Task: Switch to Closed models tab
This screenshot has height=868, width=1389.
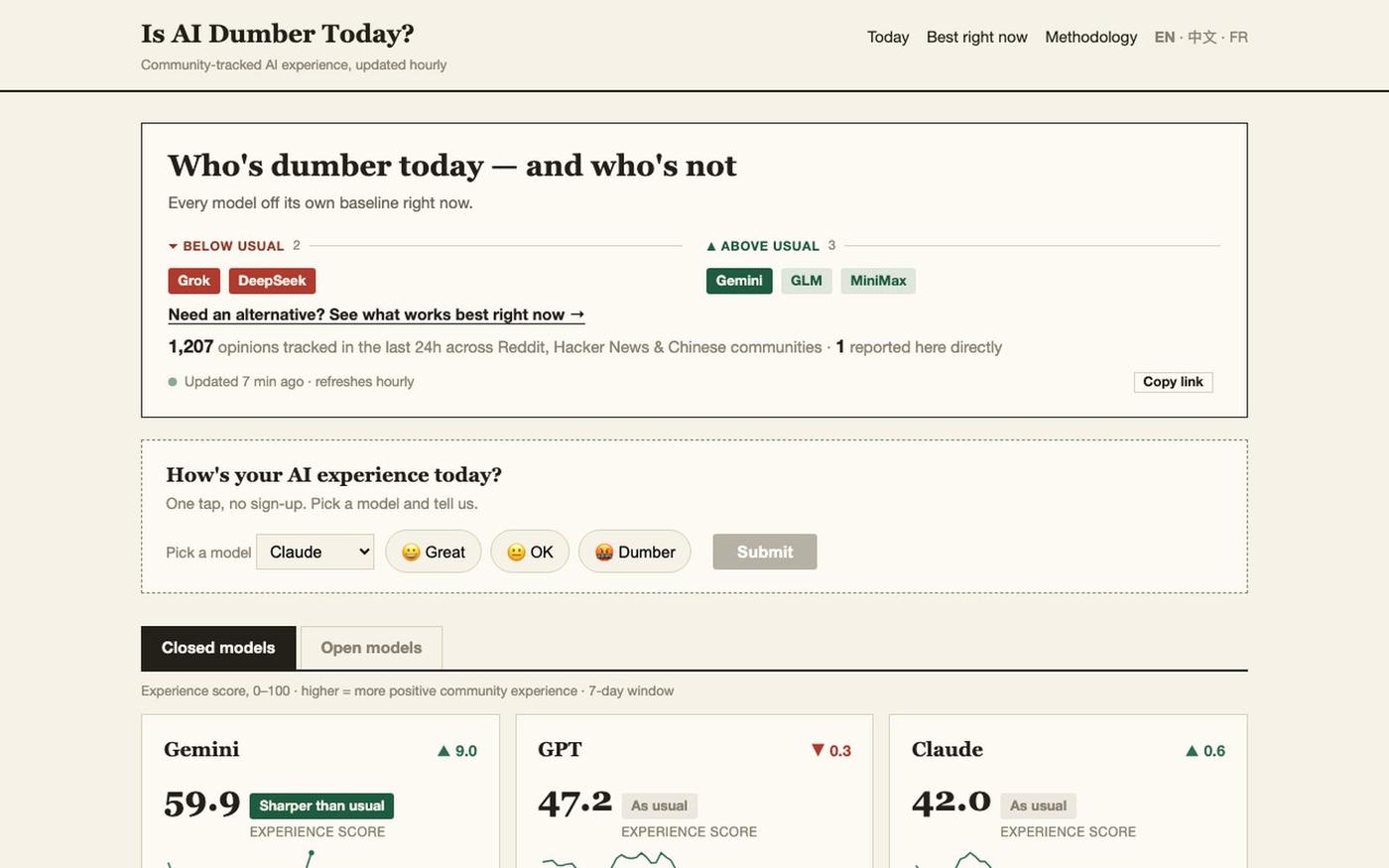Action: pyautogui.click(x=218, y=648)
